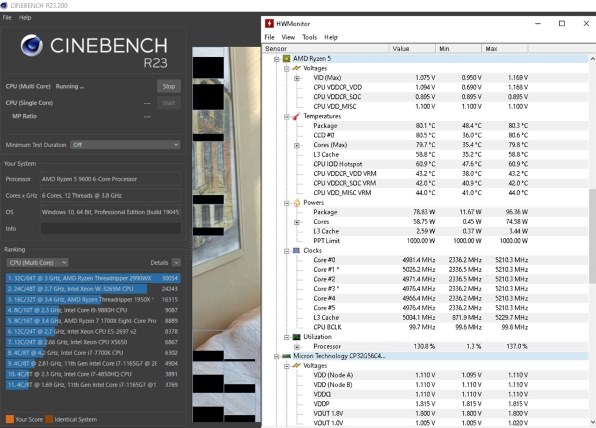Select the Ryzen Threadripper 2990WX ranking row
Screen dimensions: 596x428
pyautogui.click(x=93, y=278)
